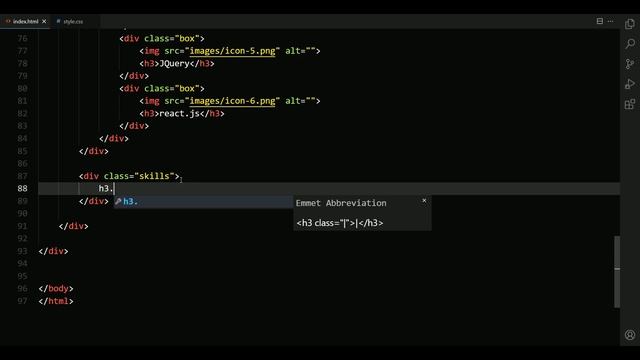Switch to the style.css tab

pos(73,21)
